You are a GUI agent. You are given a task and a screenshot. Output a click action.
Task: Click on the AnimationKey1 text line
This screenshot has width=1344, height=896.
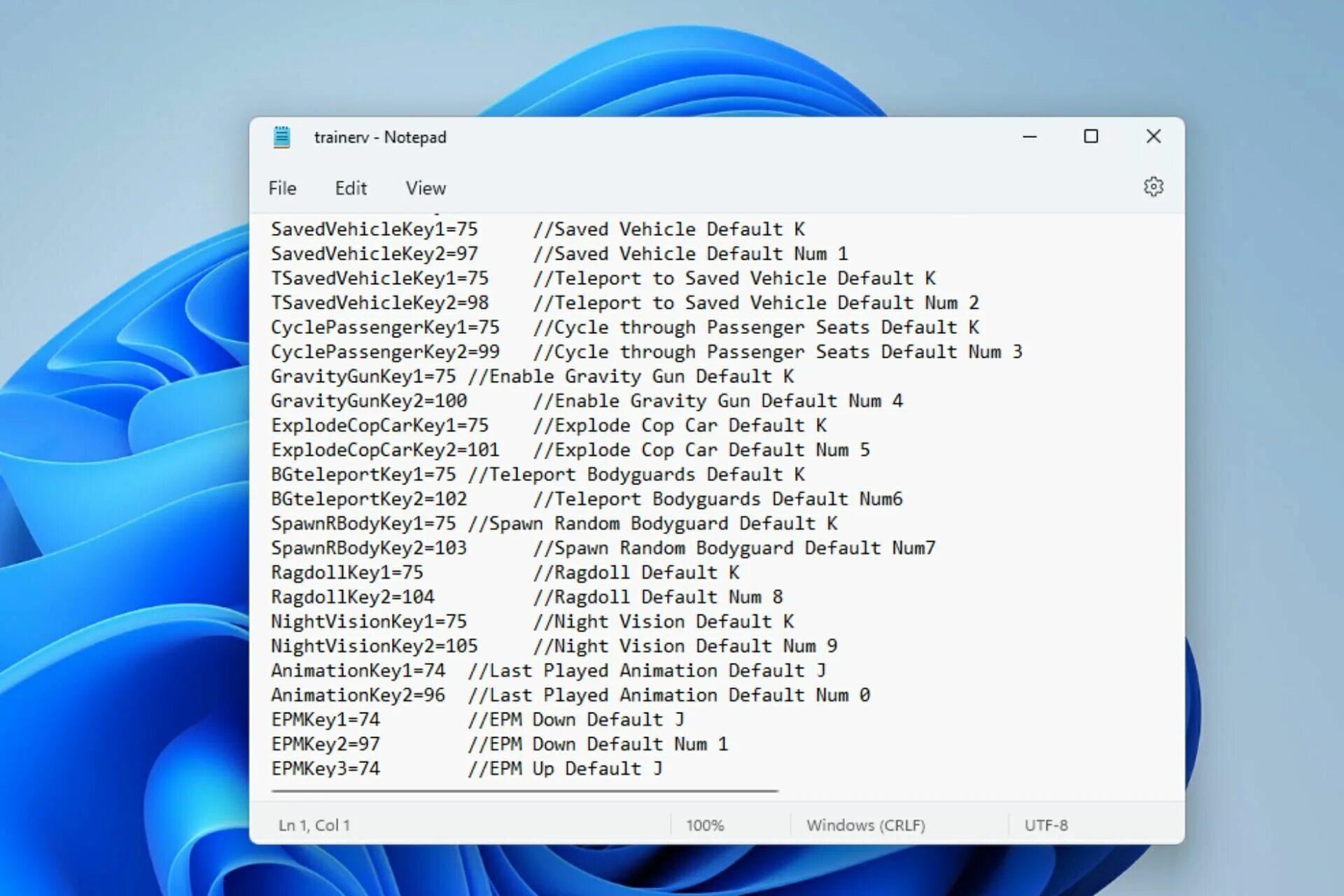tap(548, 671)
